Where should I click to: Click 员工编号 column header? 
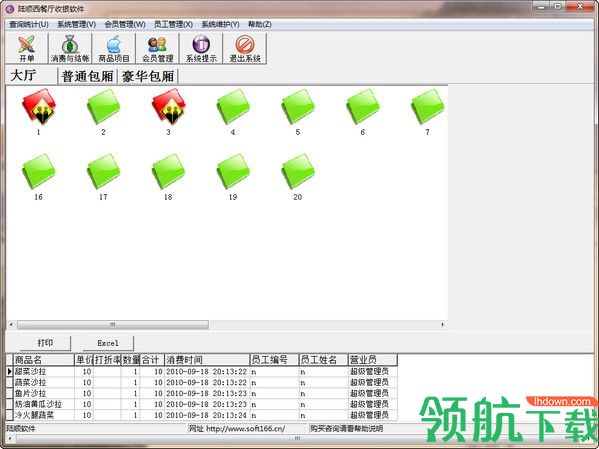click(274, 360)
